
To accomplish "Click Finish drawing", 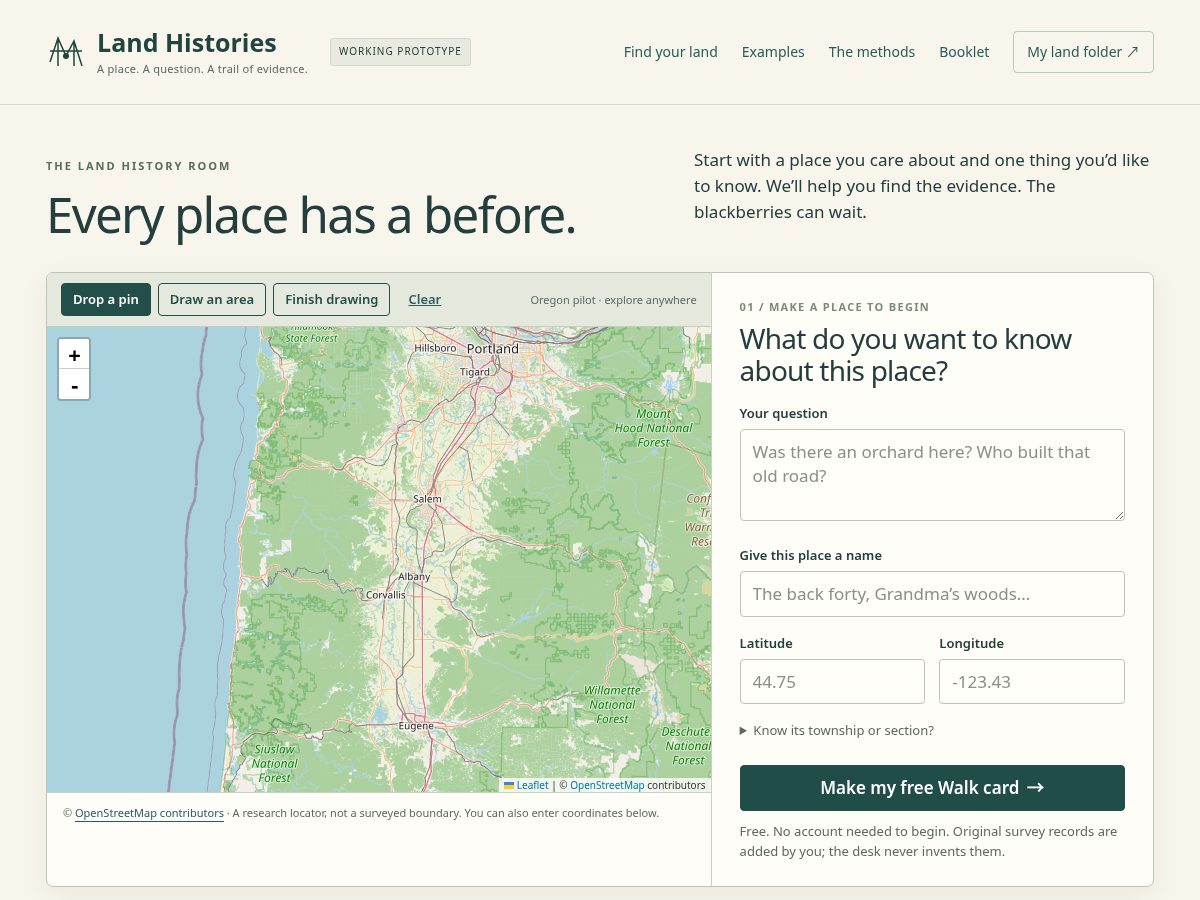I will pos(331,299).
